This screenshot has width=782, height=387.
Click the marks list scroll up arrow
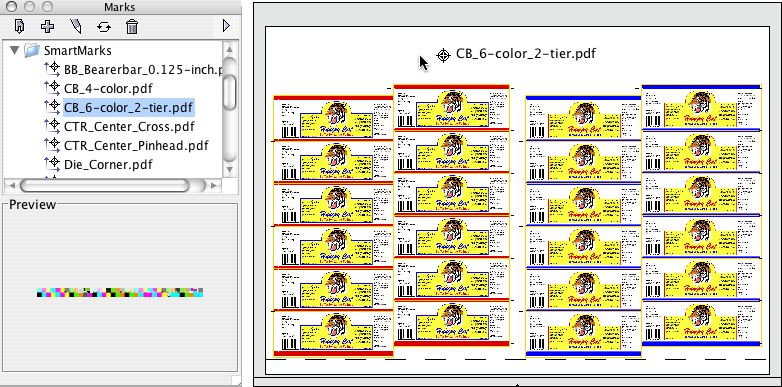pyautogui.click(x=229, y=49)
